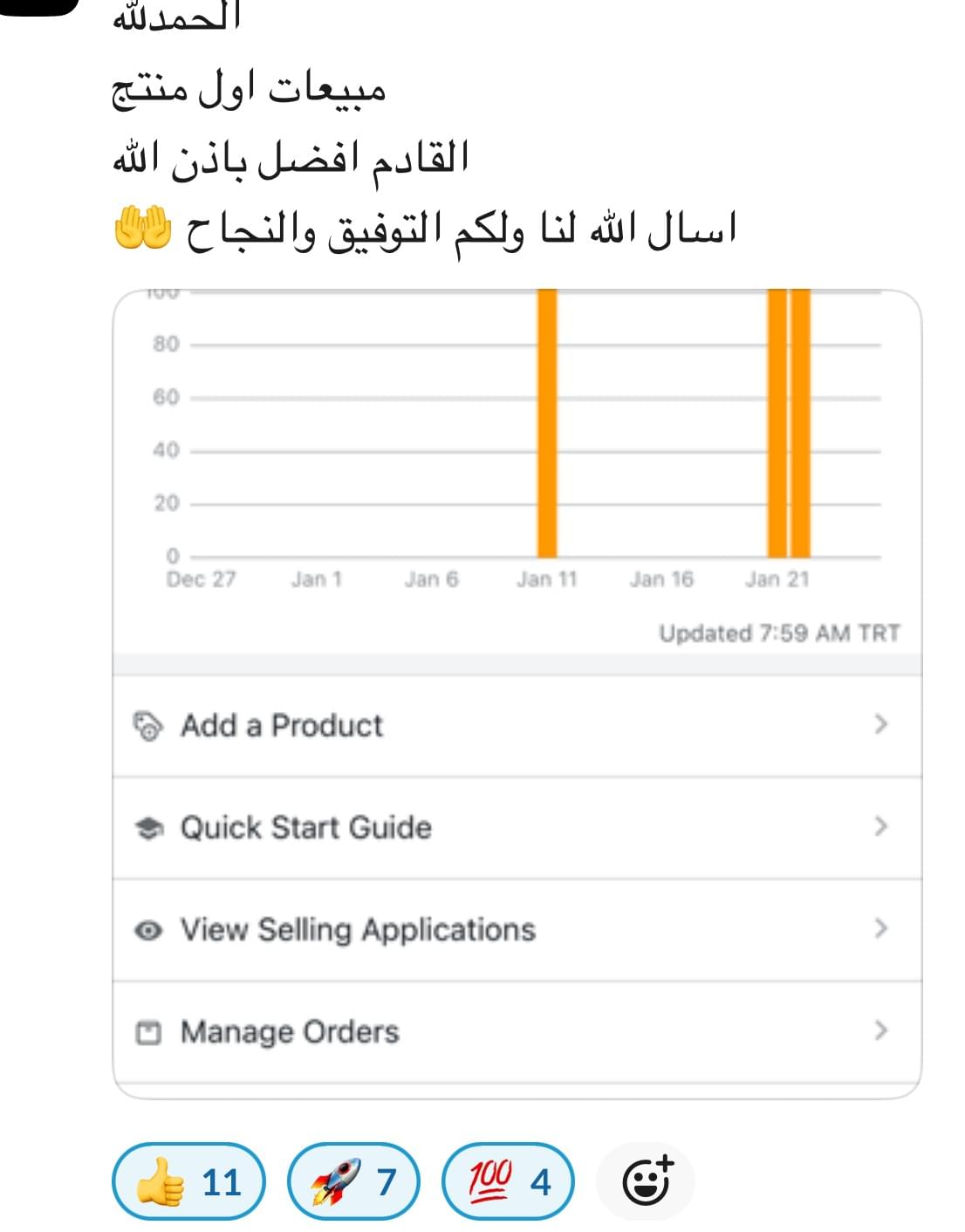Viewport: 965px width, 1232px height.
Task: Open View Selling Applications link
Action: 358,930
